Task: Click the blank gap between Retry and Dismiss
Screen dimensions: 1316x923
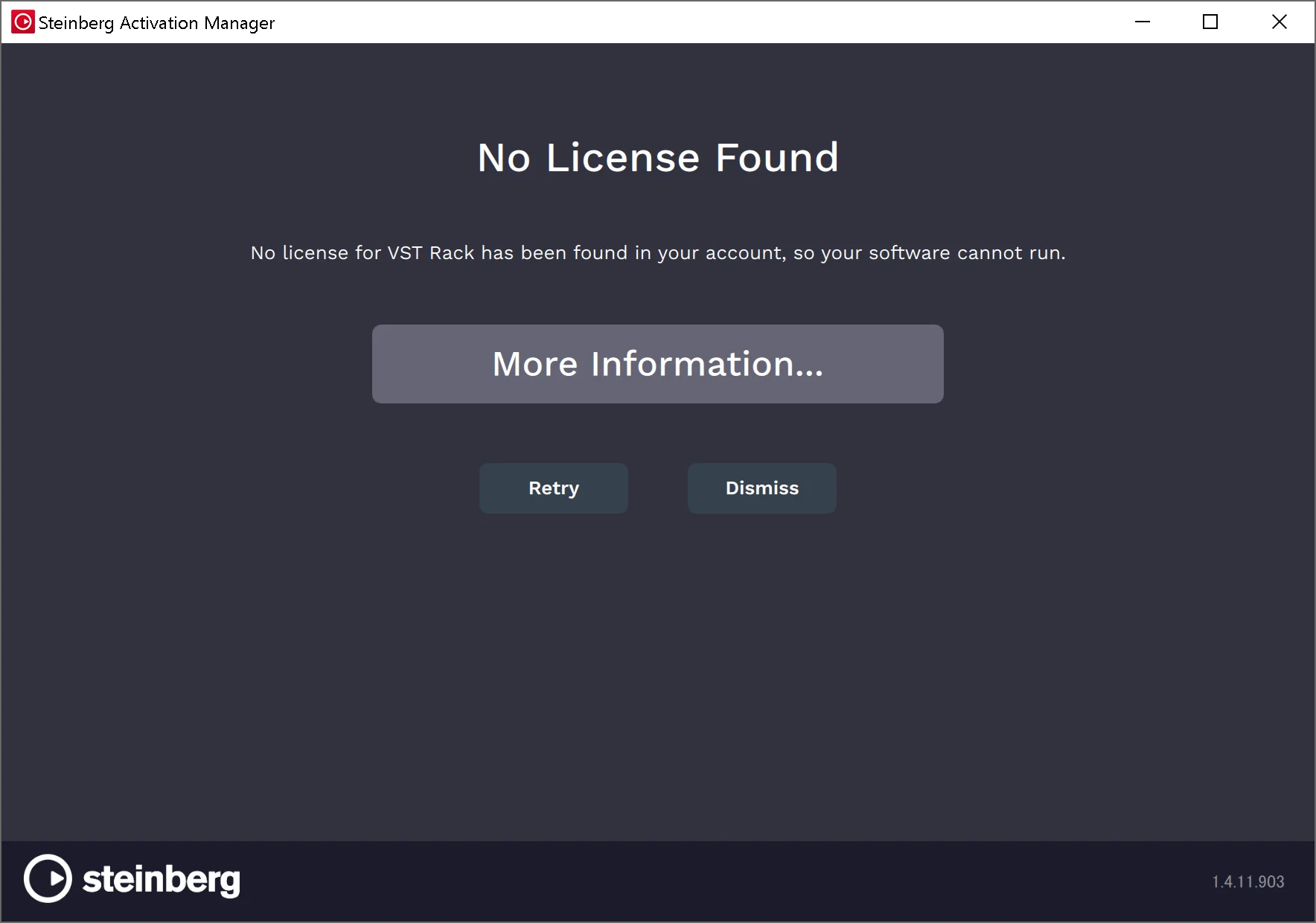Action: tap(657, 488)
